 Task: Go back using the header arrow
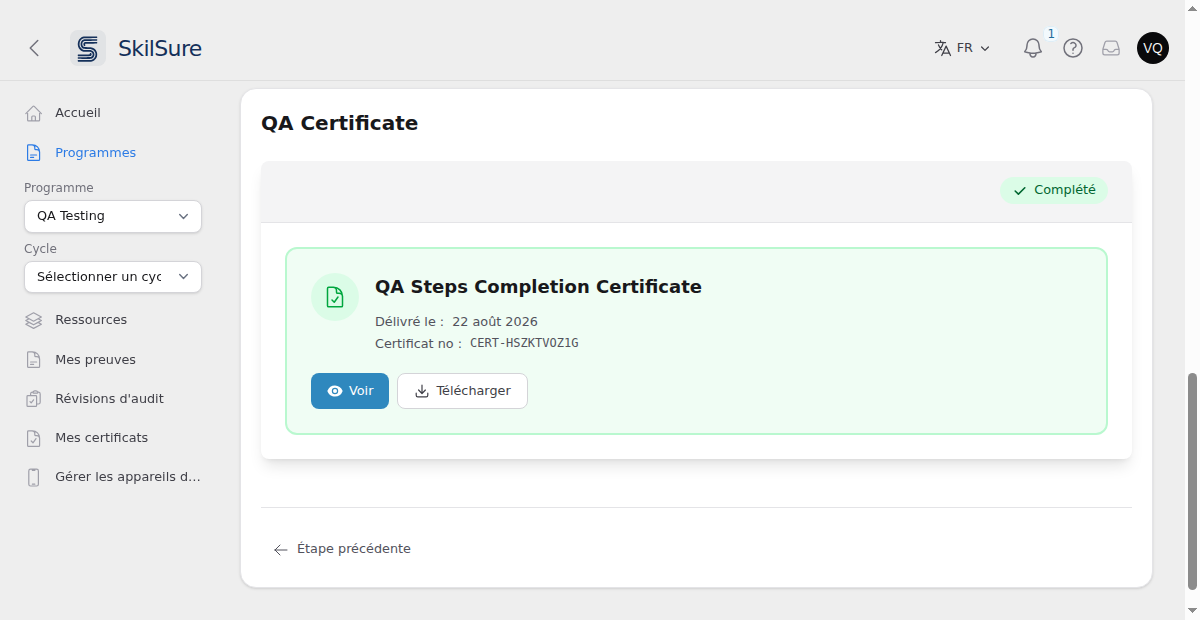tap(34, 48)
